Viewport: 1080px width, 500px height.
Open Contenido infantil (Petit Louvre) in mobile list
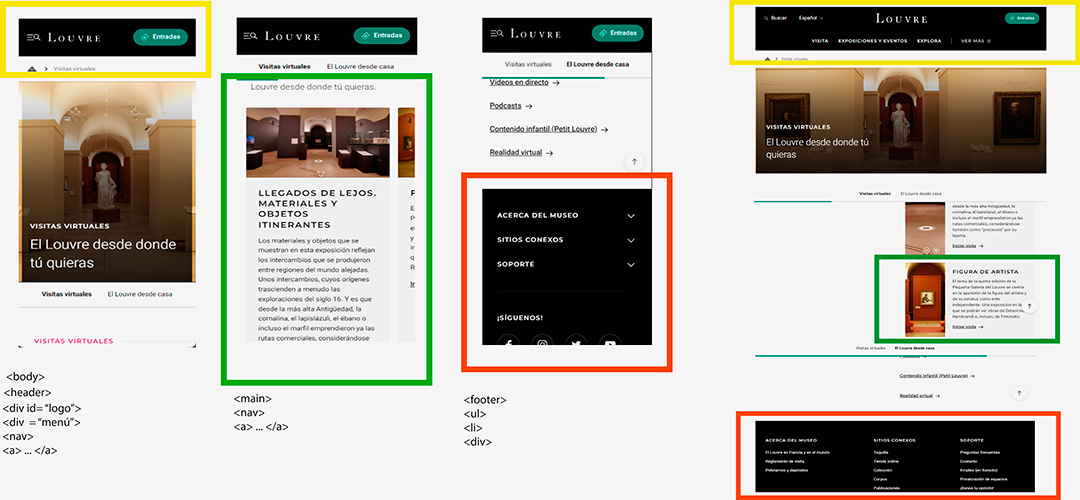point(549,129)
